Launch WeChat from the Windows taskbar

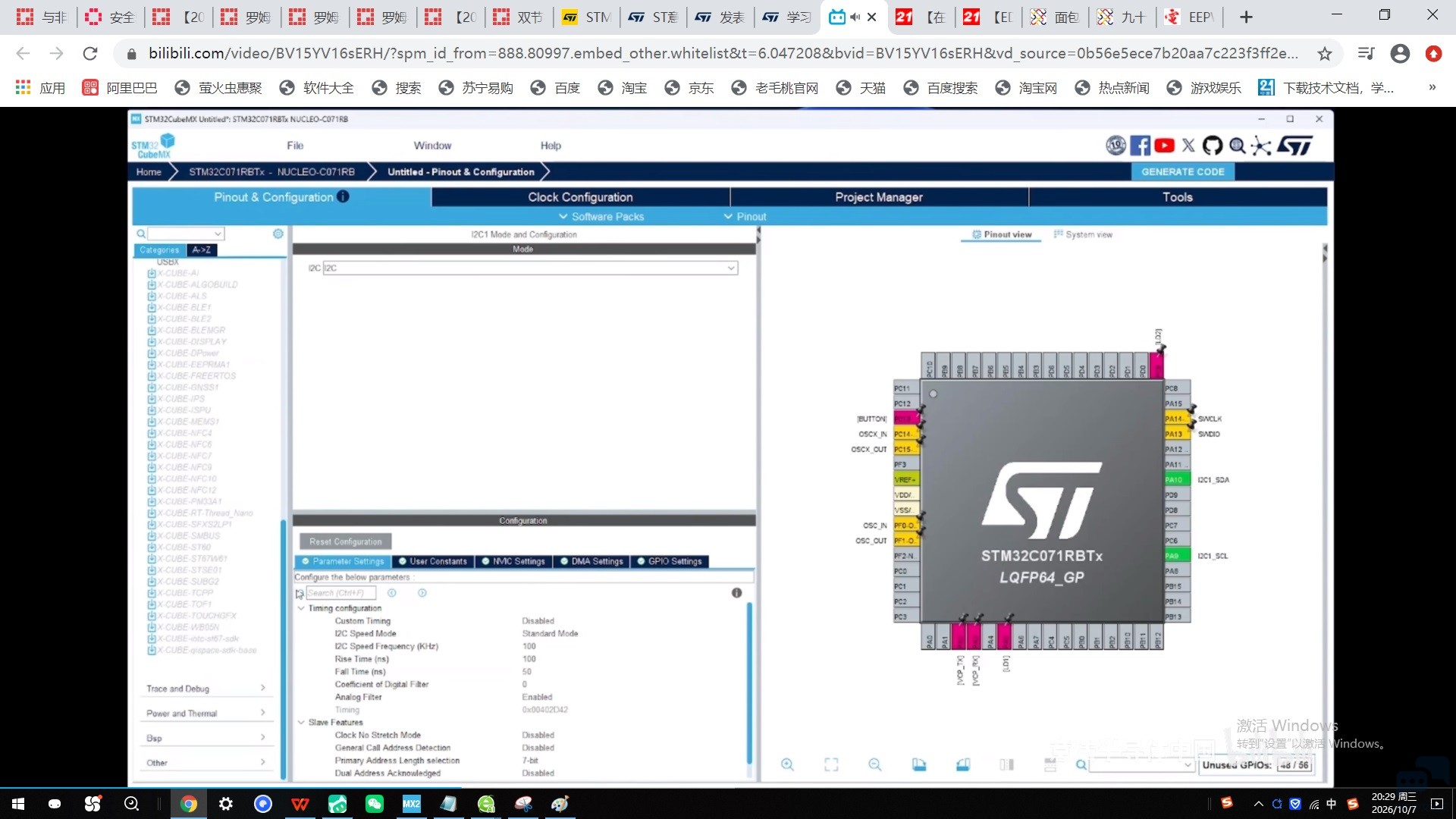click(375, 804)
